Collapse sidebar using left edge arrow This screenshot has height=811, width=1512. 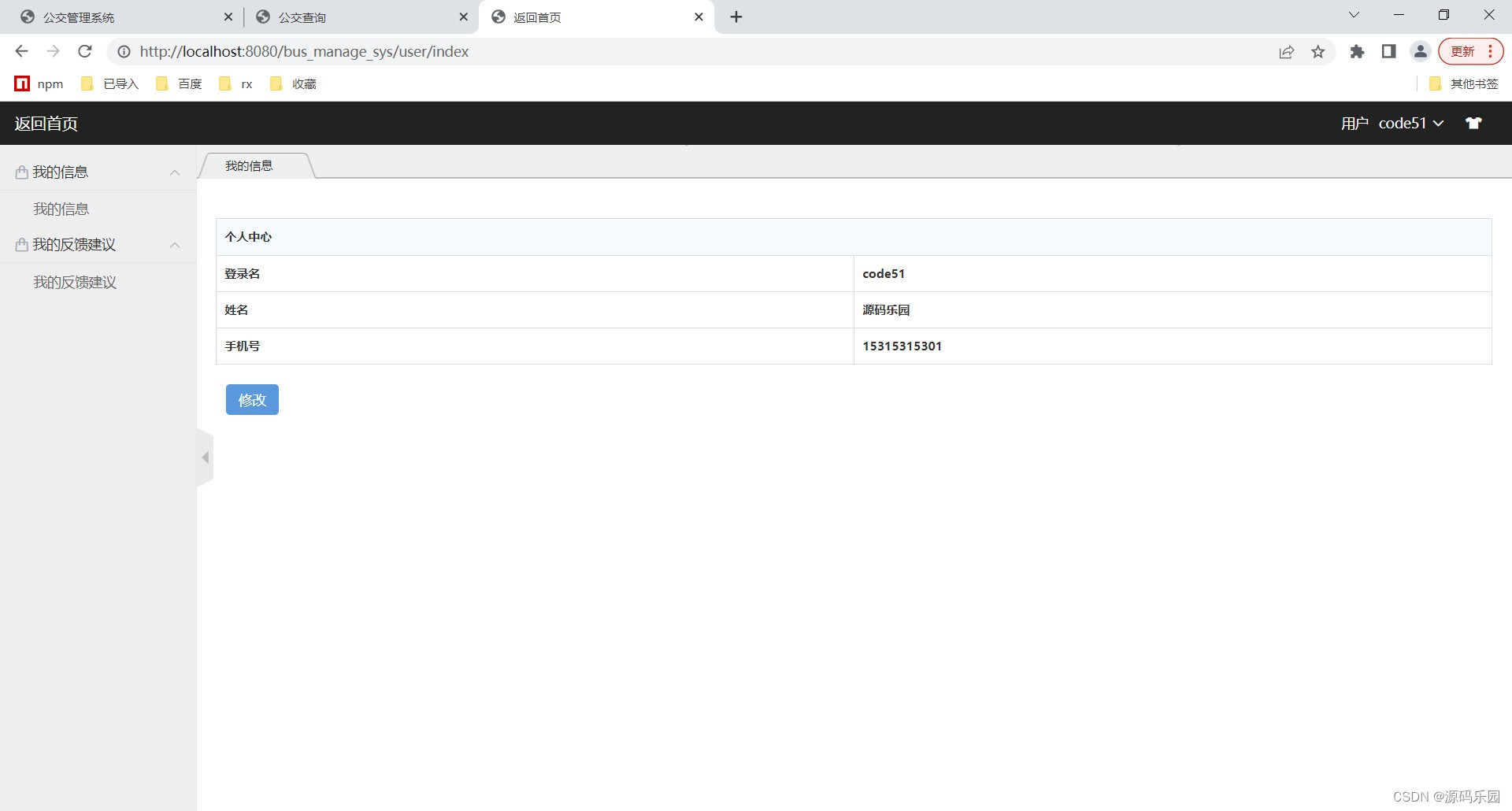205,457
